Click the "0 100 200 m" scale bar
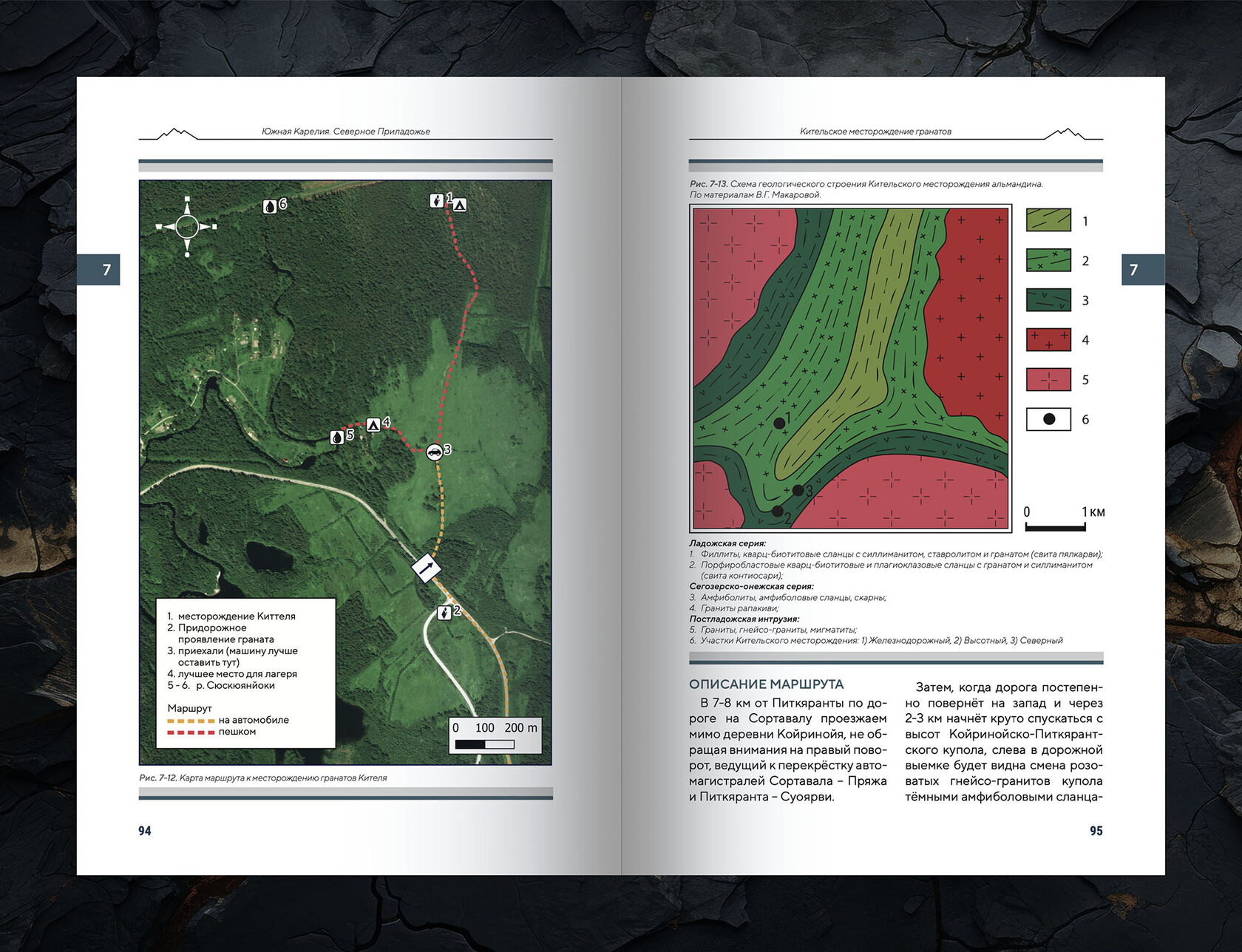 495,735
